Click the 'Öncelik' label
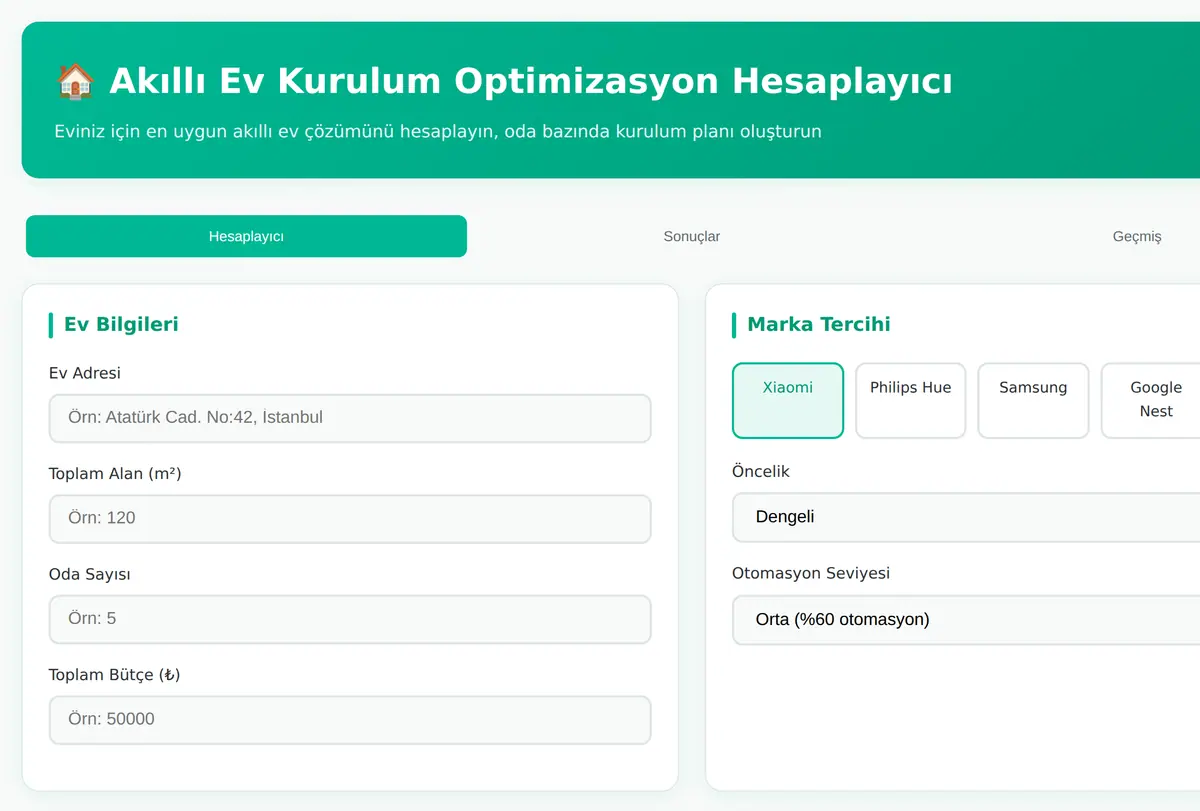The height and width of the screenshot is (811, 1200). click(761, 471)
